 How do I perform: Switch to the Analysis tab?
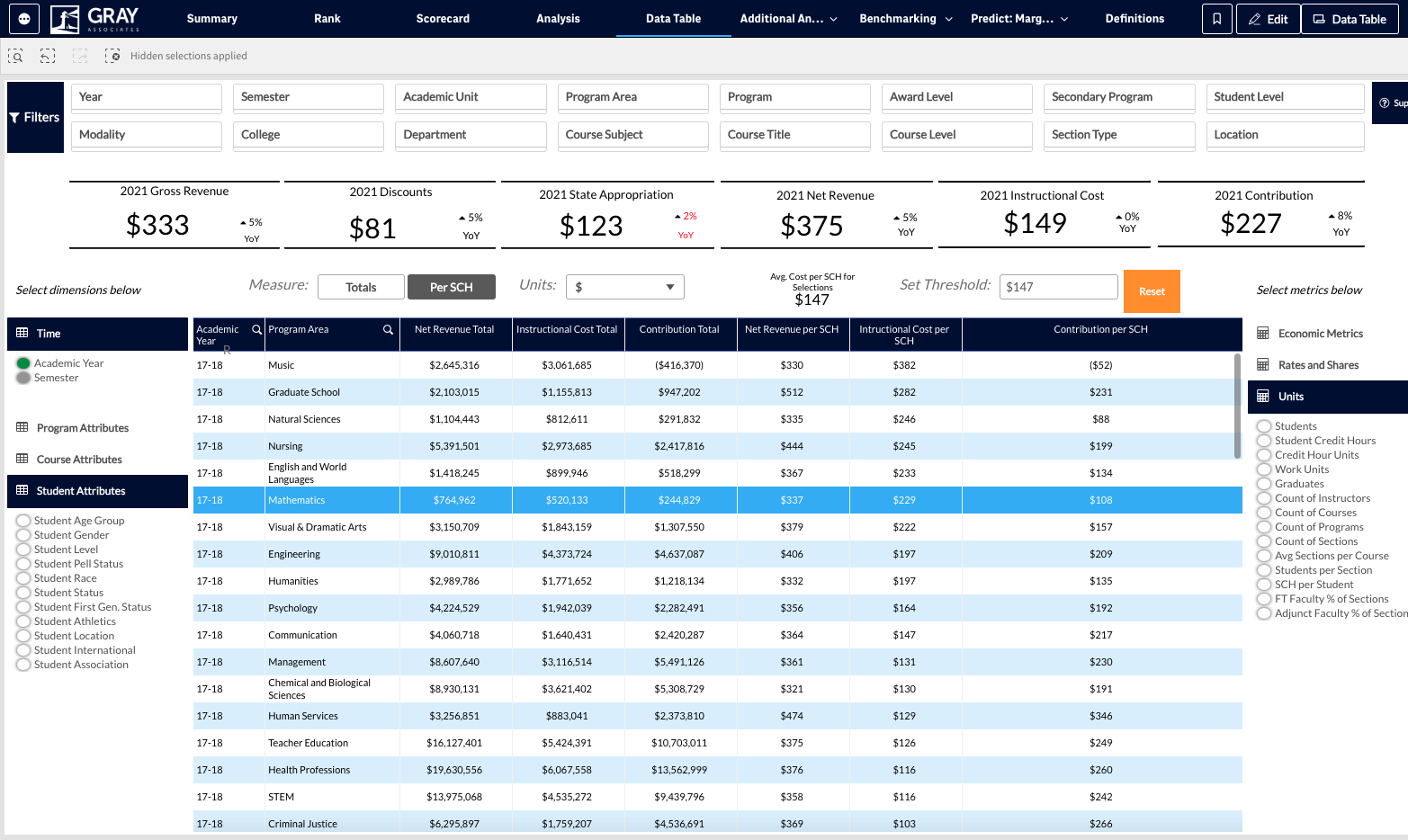558,19
